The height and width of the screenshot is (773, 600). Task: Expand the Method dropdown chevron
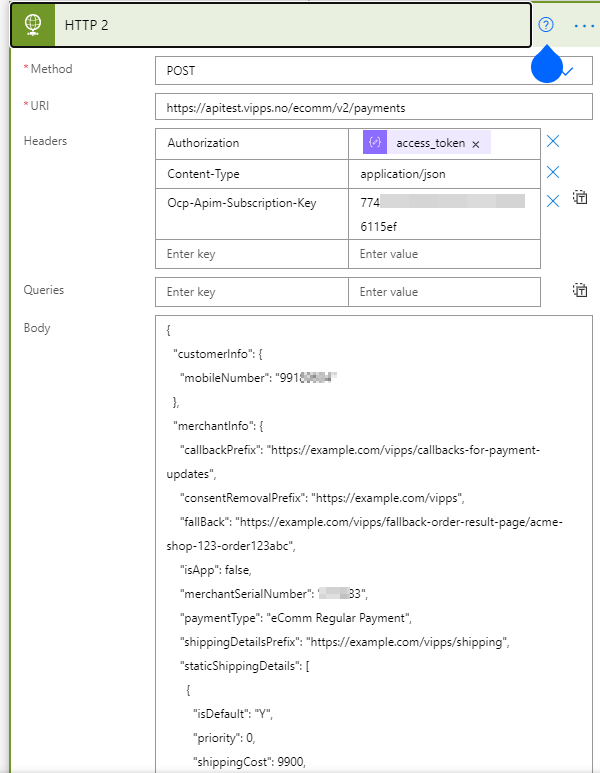click(x=567, y=71)
